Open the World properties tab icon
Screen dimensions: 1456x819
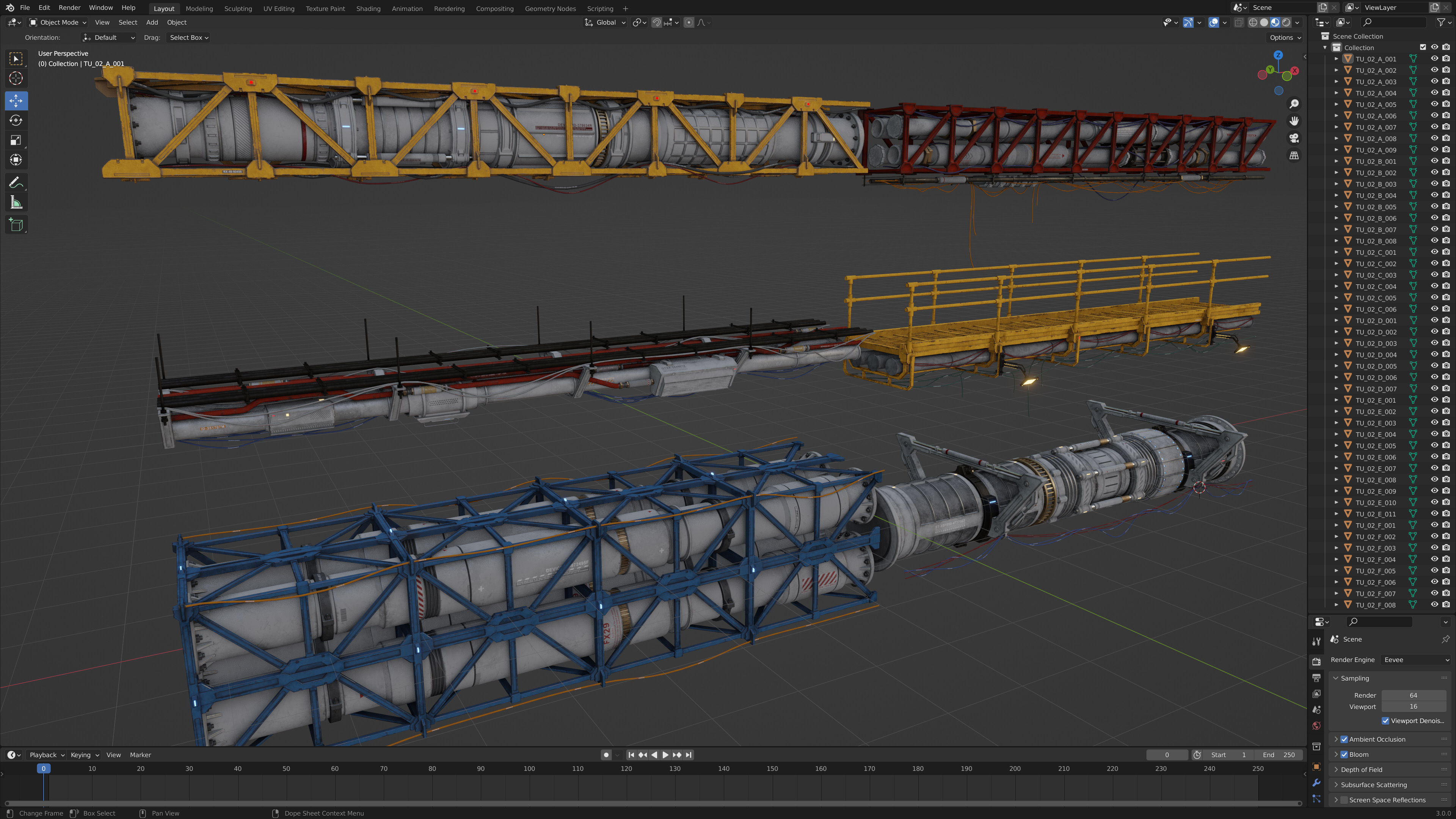(x=1316, y=726)
